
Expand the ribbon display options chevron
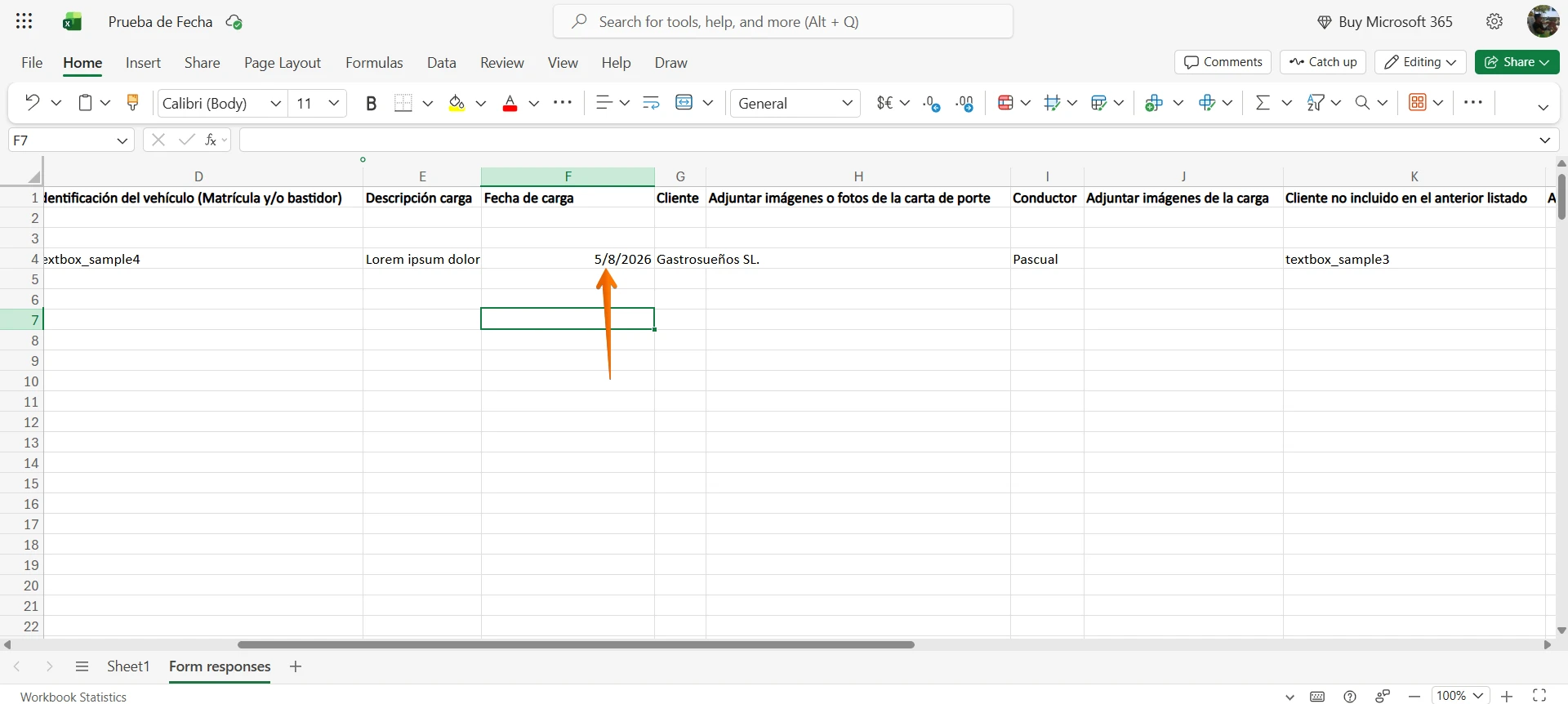[1543, 107]
